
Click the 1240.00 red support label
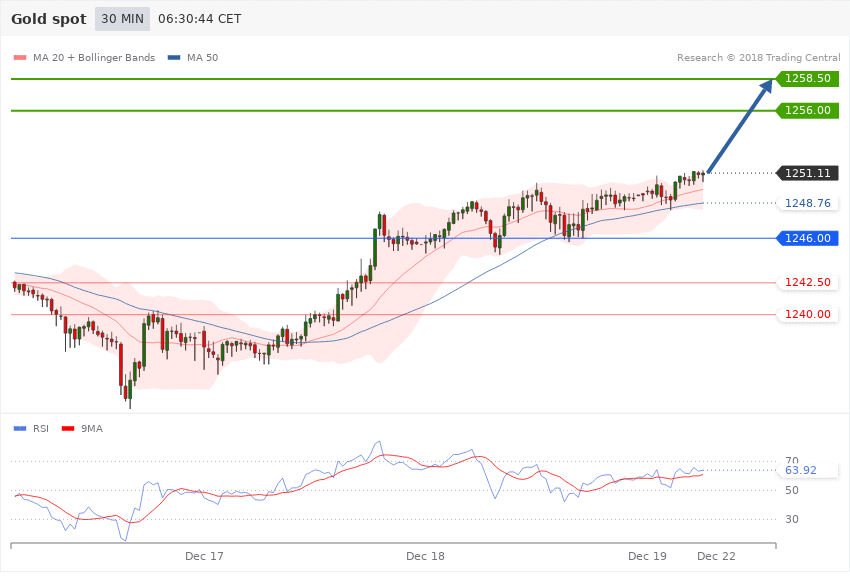point(808,314)
